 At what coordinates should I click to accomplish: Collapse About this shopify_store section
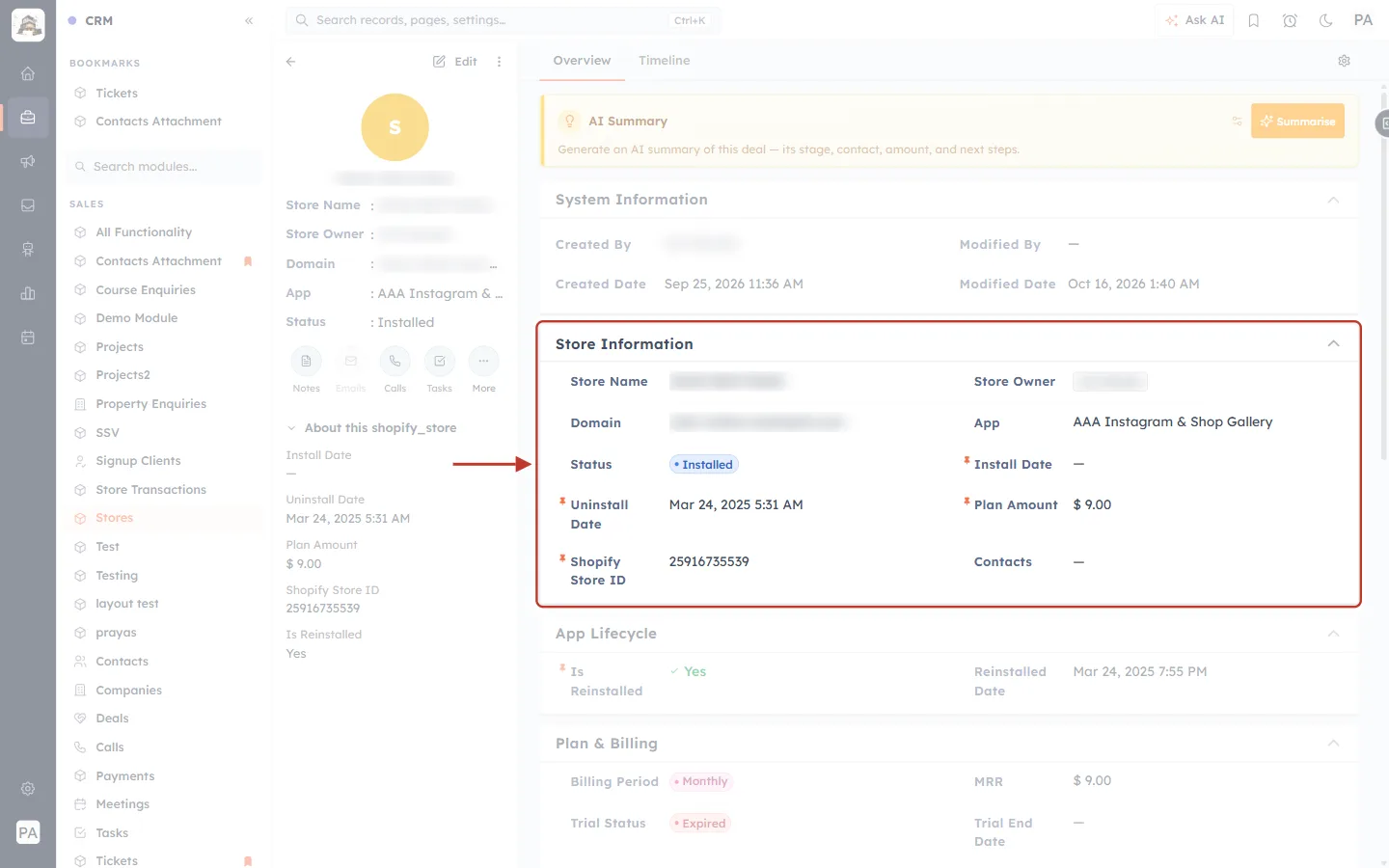pyautogui.click(x=291, y=428)
